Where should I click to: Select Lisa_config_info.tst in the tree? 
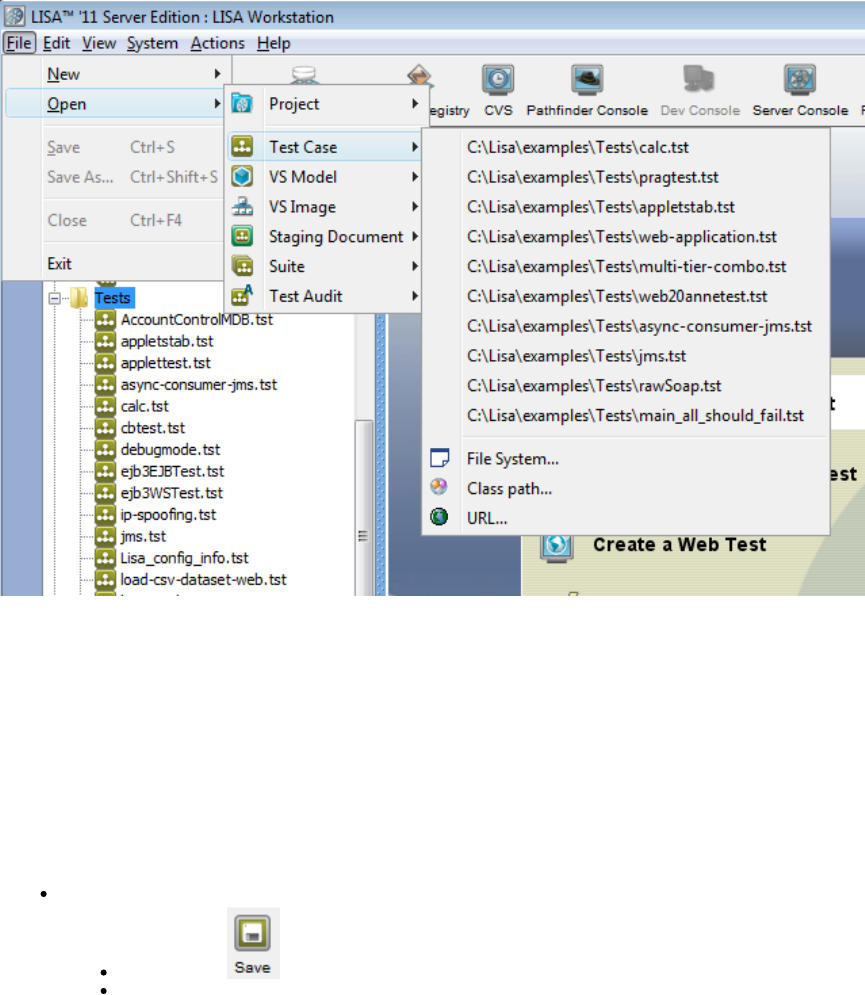point(184,558)
